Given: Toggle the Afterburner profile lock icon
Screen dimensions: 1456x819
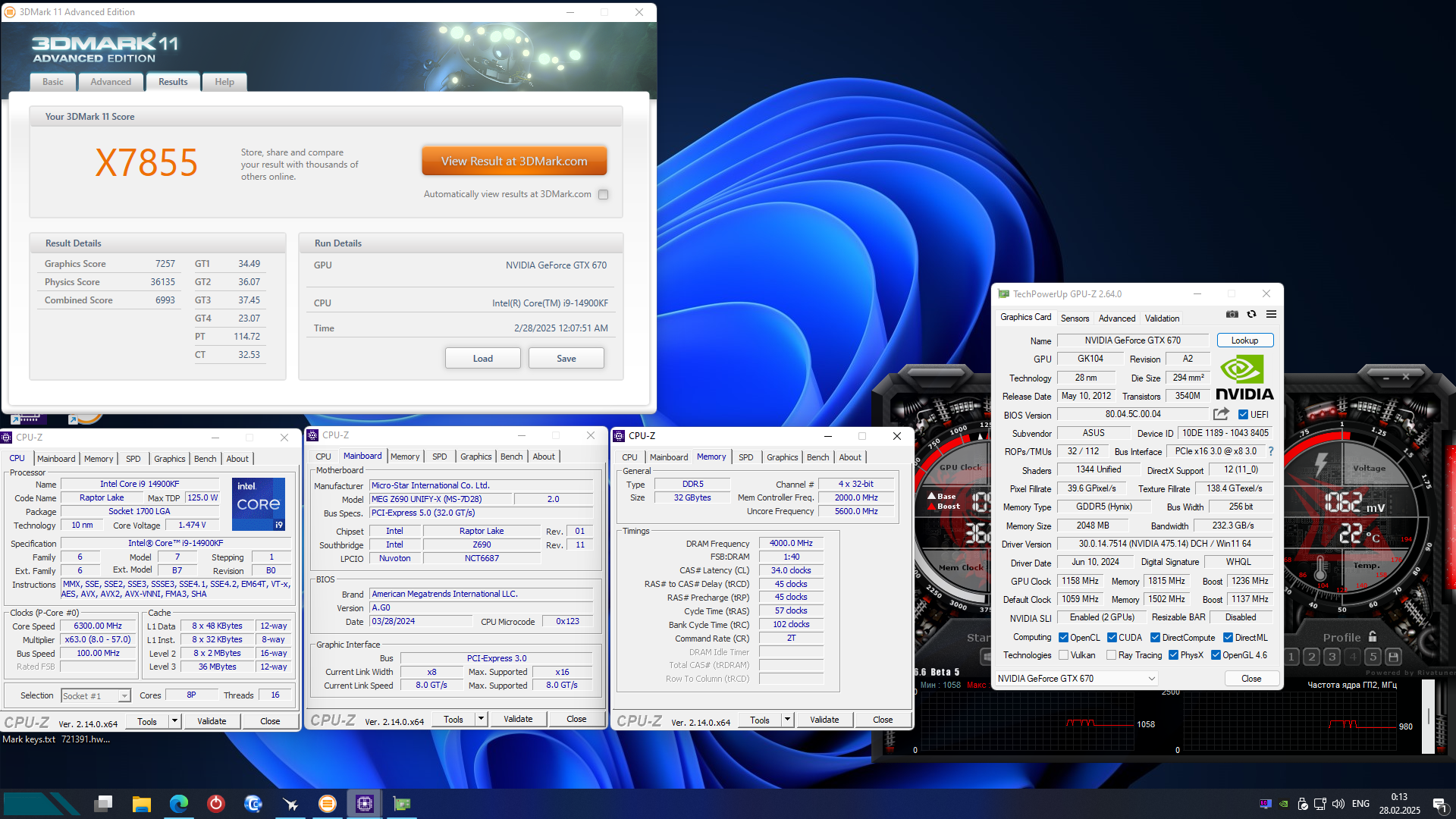Looking at the screenshot, I should [1373, 637].
